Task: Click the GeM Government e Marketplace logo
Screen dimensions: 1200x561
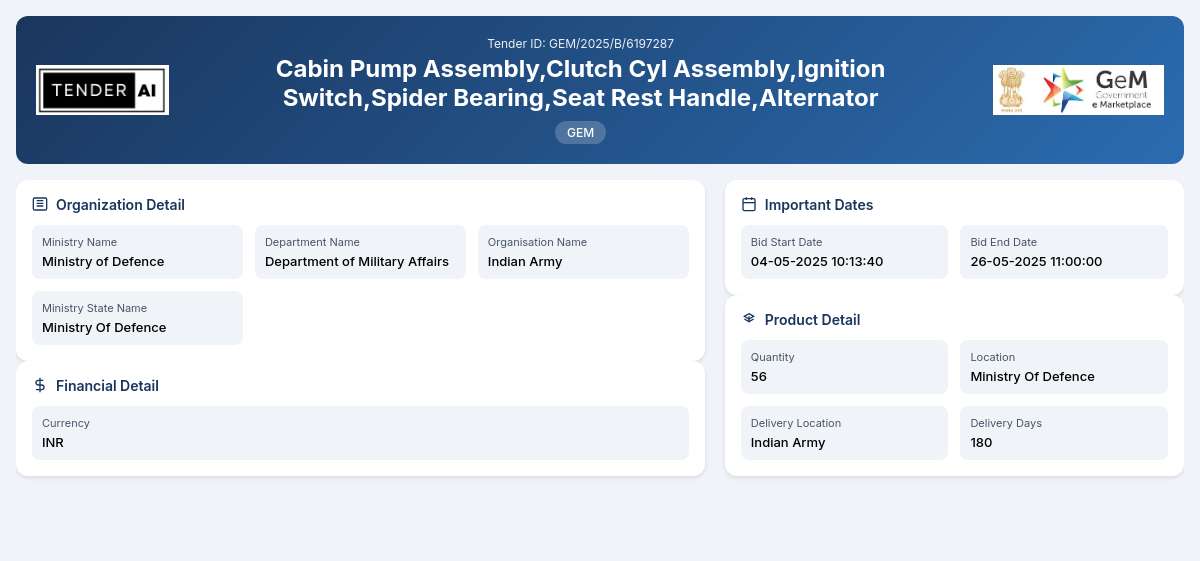Action: (1098, 90)
